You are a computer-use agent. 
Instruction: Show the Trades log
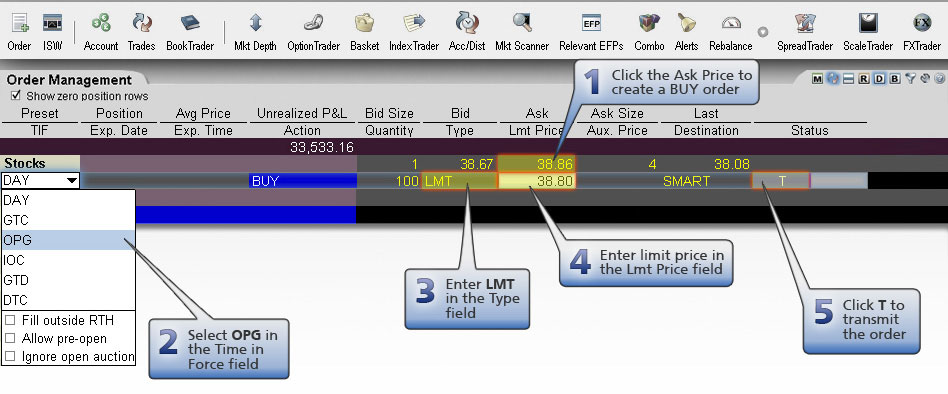click(141, 31)
